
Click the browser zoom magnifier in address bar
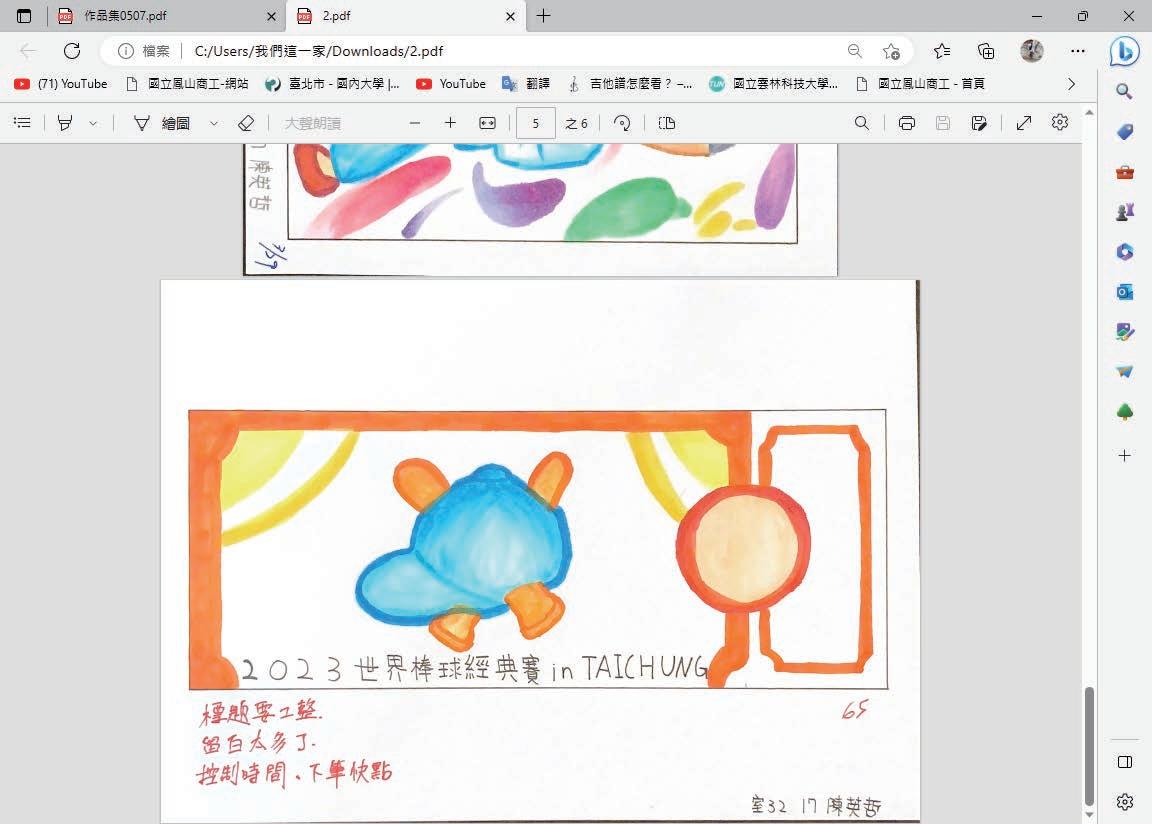coord(854,51)
